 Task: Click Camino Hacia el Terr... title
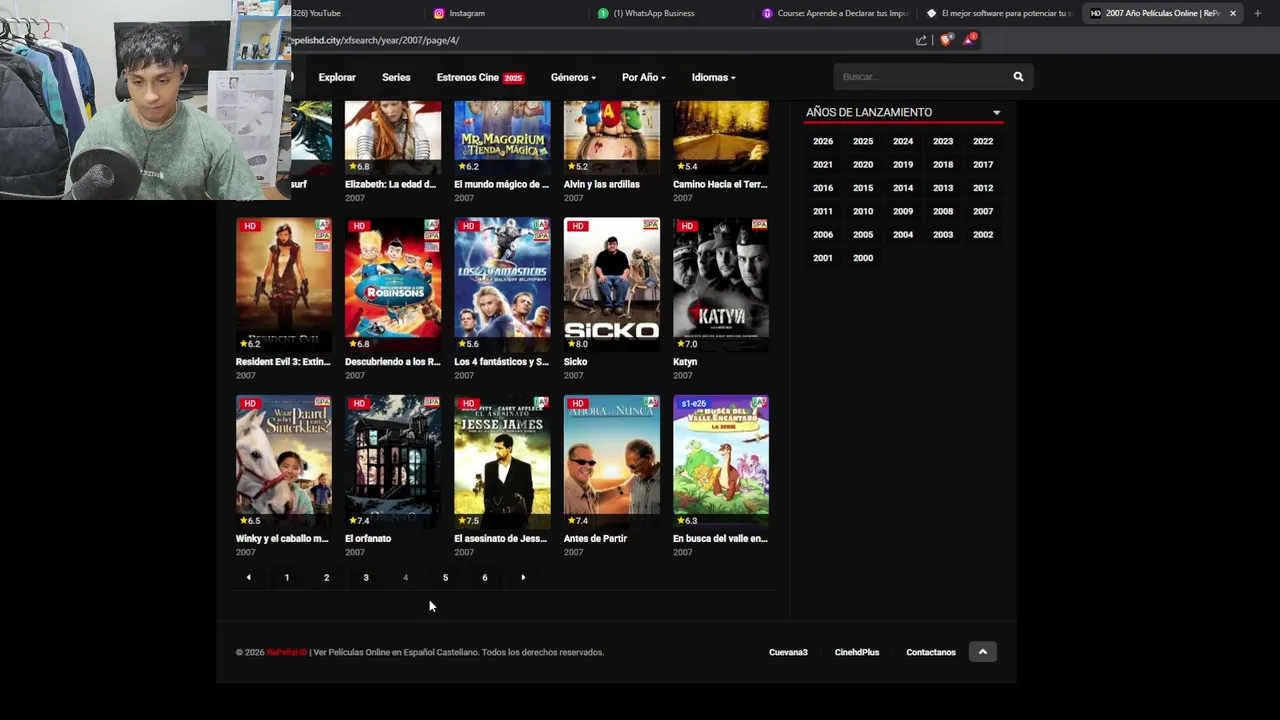[720, 184]
